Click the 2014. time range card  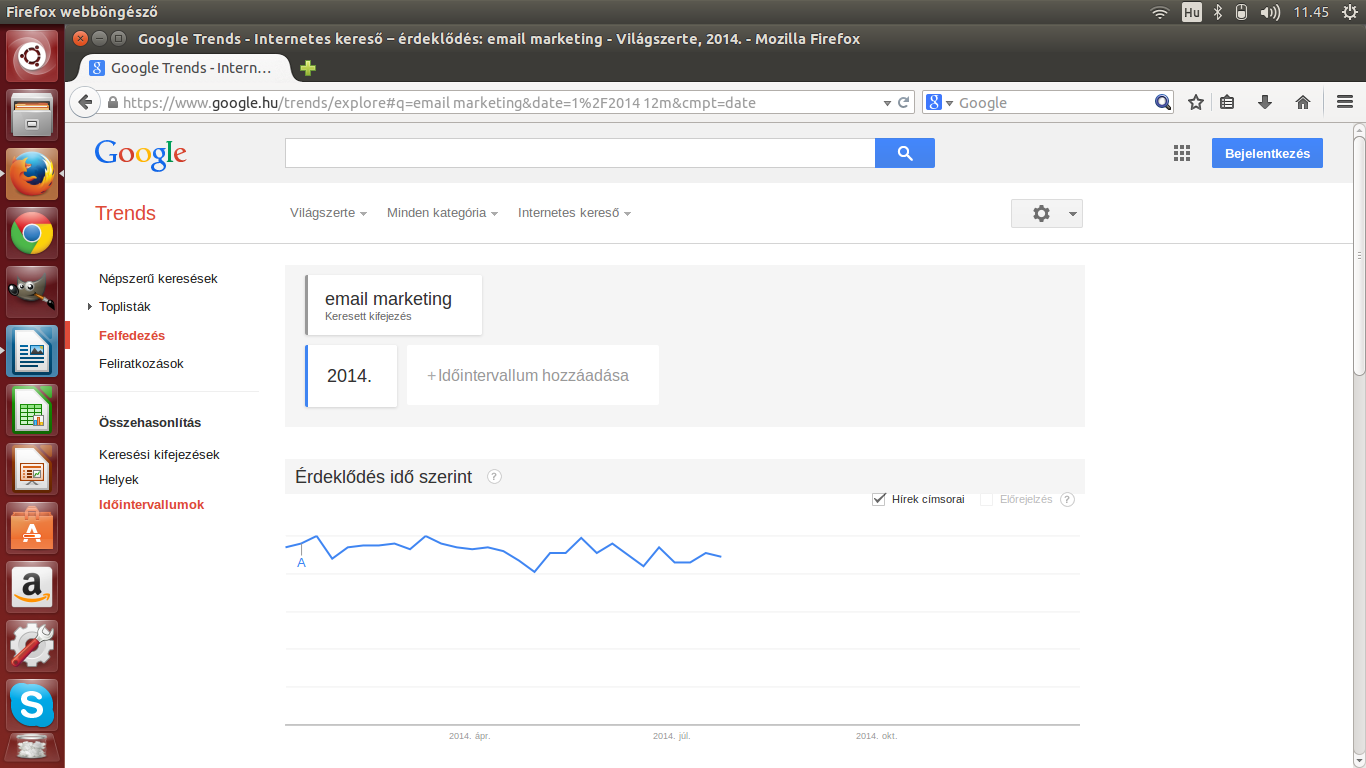(351, 376)
